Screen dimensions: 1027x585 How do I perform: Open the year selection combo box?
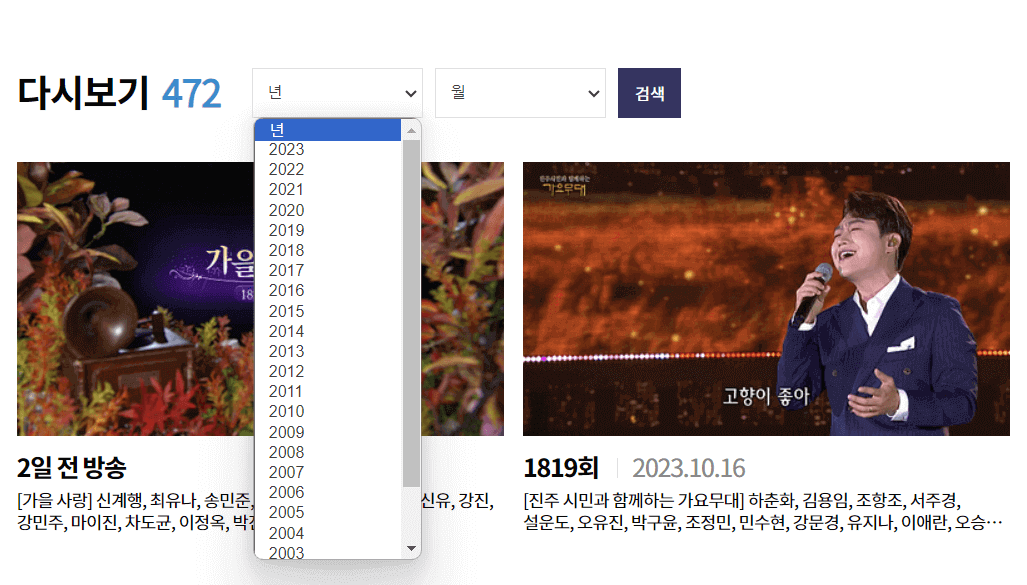pos(337,92)
